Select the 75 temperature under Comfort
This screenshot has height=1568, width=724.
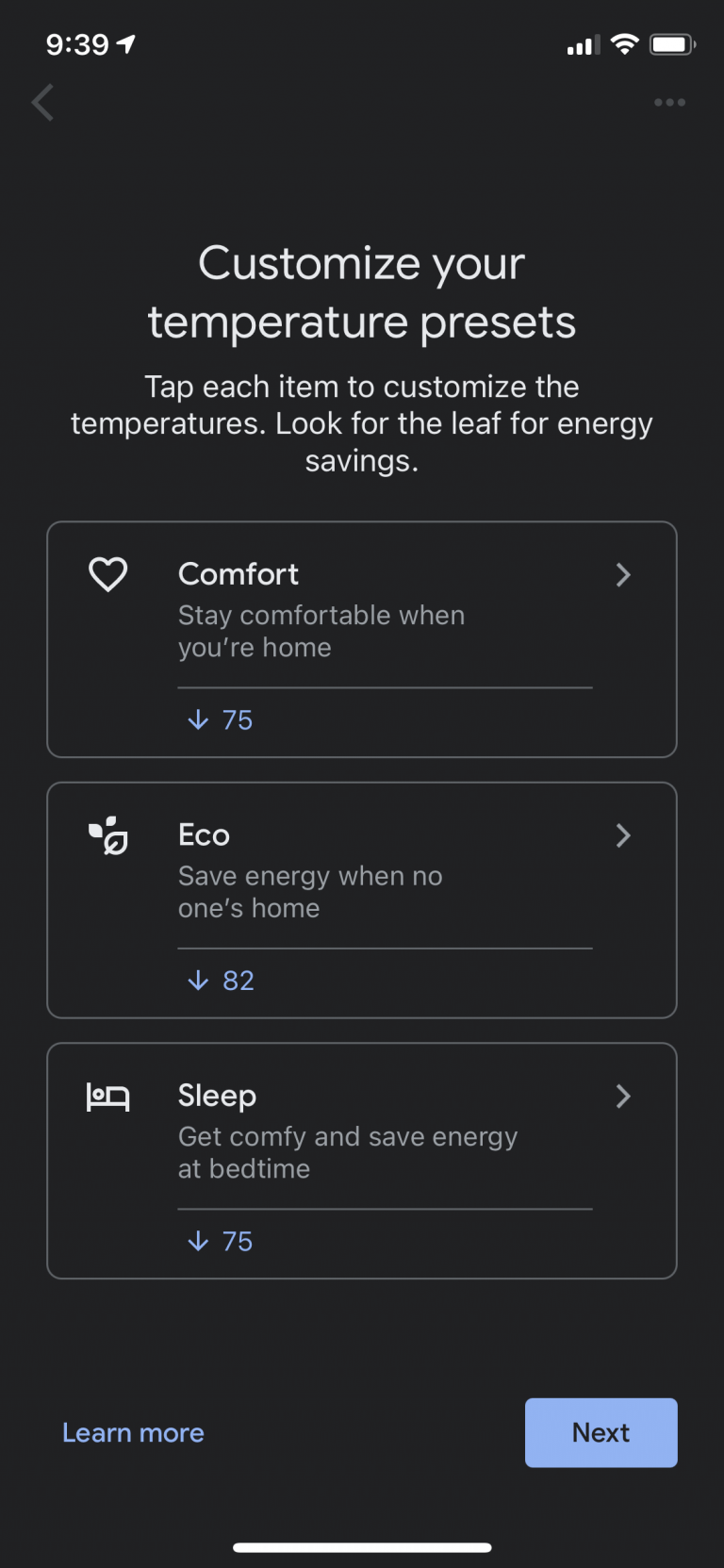click(x=238, y=718)
